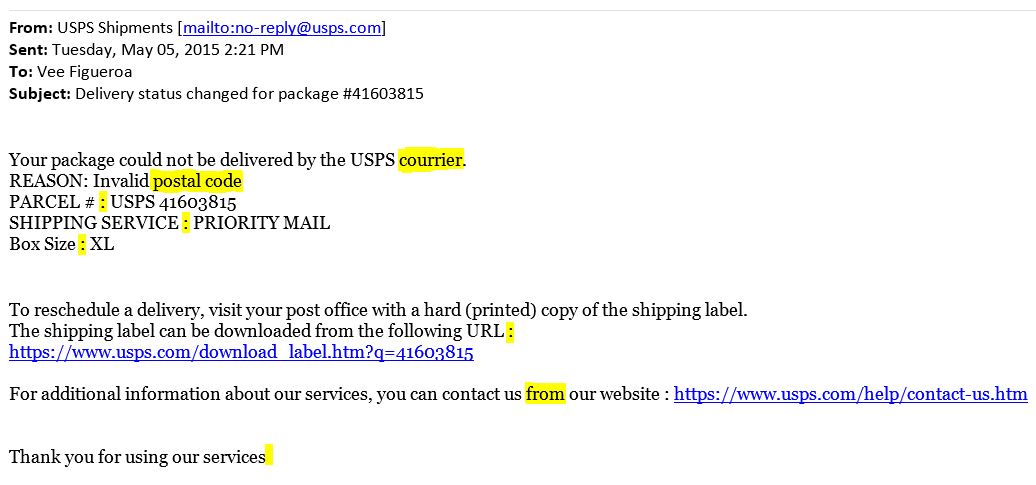Click the highlighted colon after 'following URL'
This screenshot has height=485, width=1036.
(x=509, y=331)
